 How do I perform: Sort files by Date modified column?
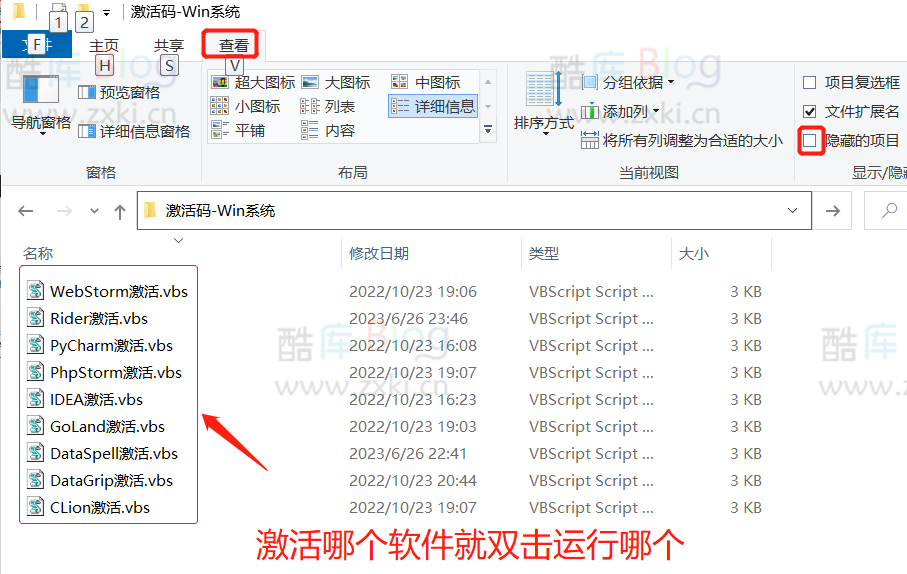point(379,254)
